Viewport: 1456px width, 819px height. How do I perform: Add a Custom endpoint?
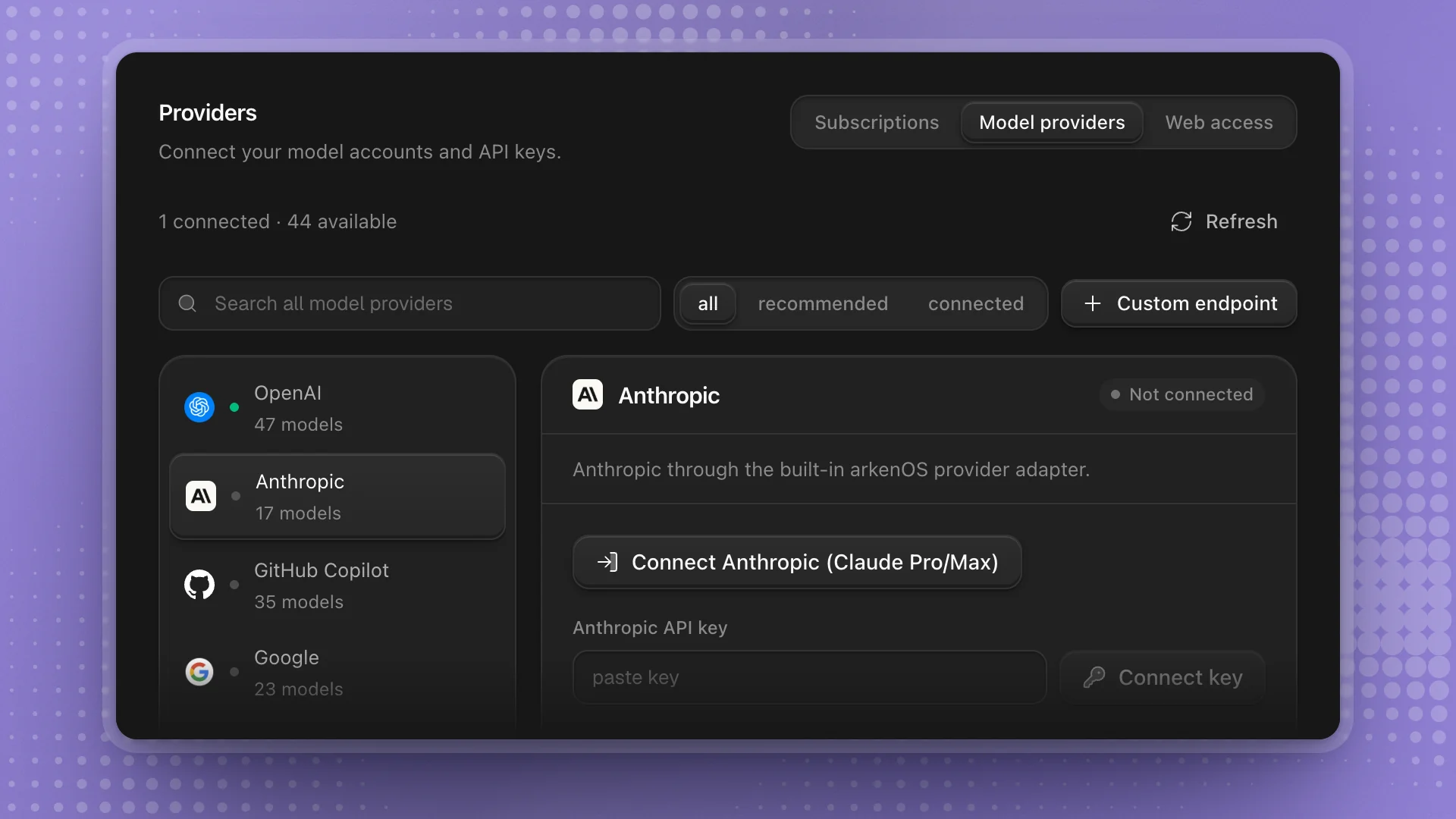coord(1179,303)
